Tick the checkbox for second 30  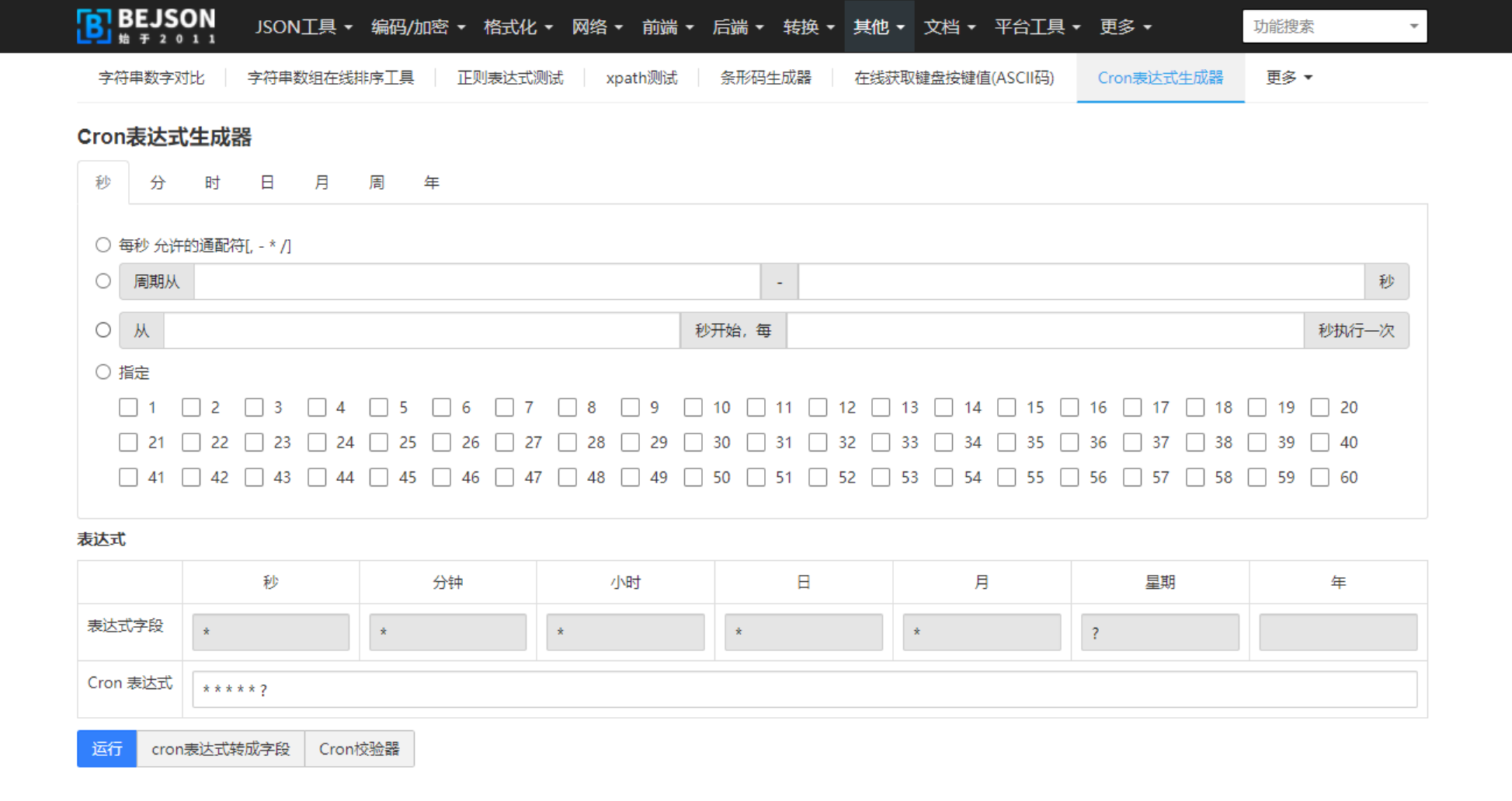tap(693, 442)
